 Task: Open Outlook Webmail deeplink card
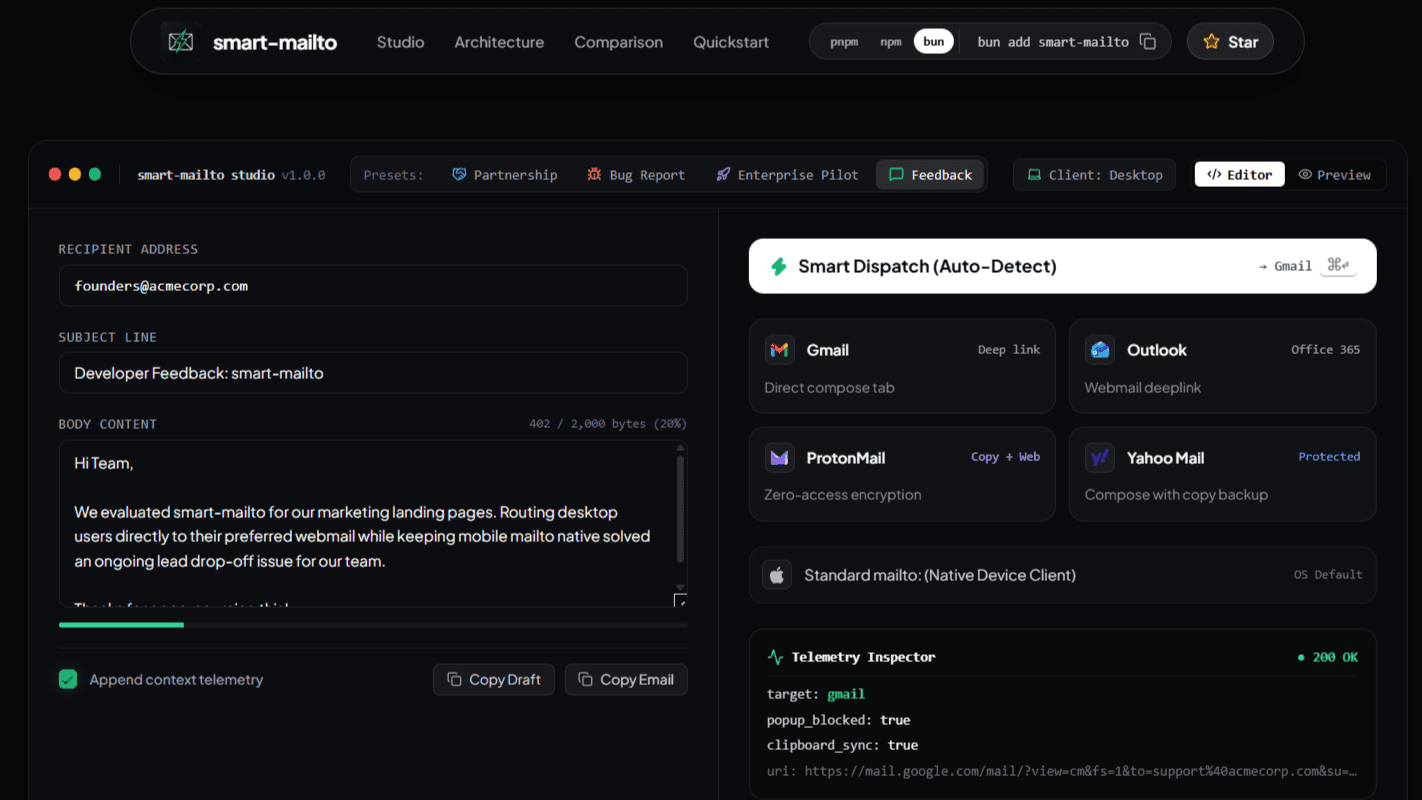(x=1222, y=366)
